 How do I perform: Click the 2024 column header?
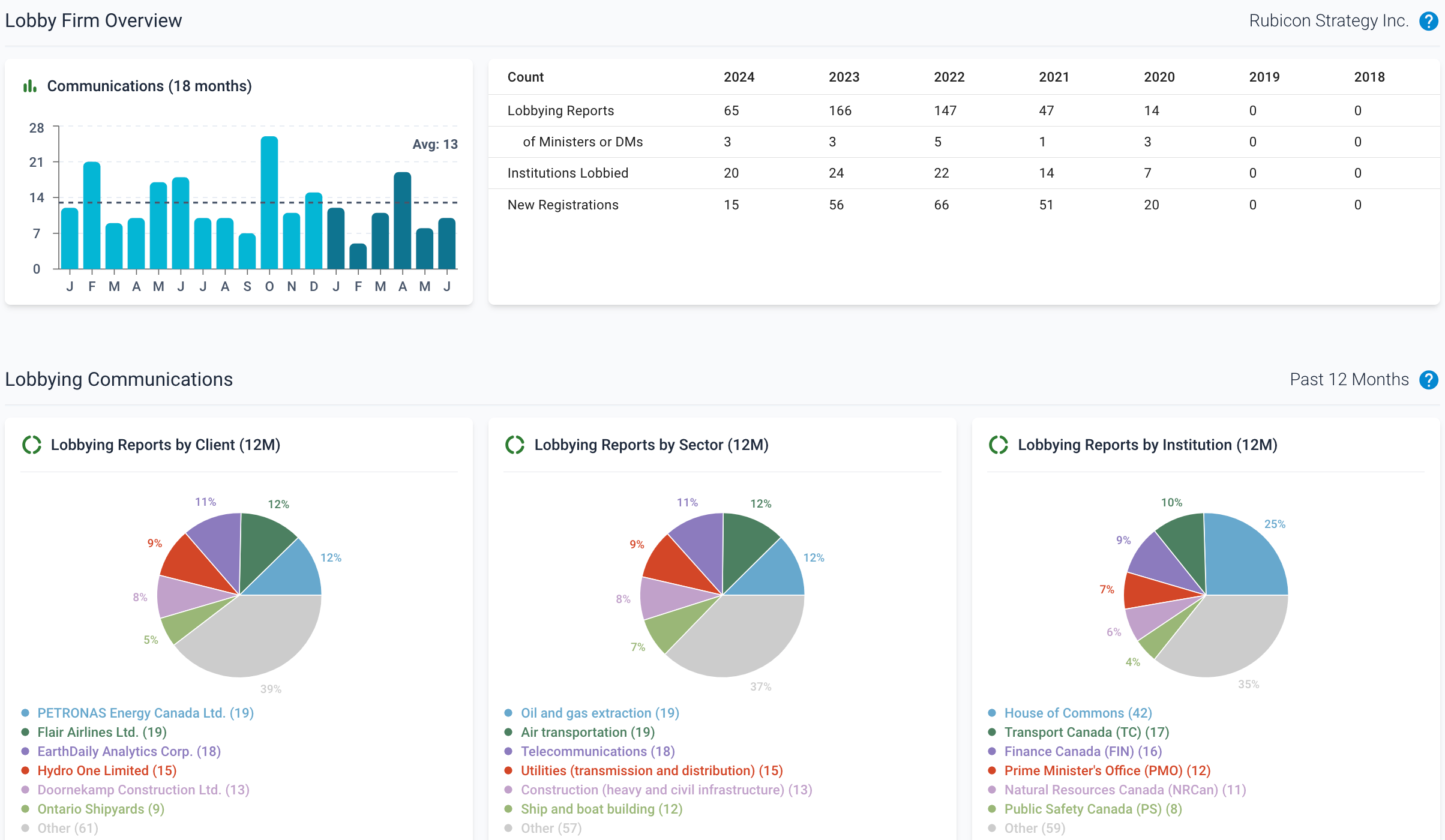pos(739,77)
